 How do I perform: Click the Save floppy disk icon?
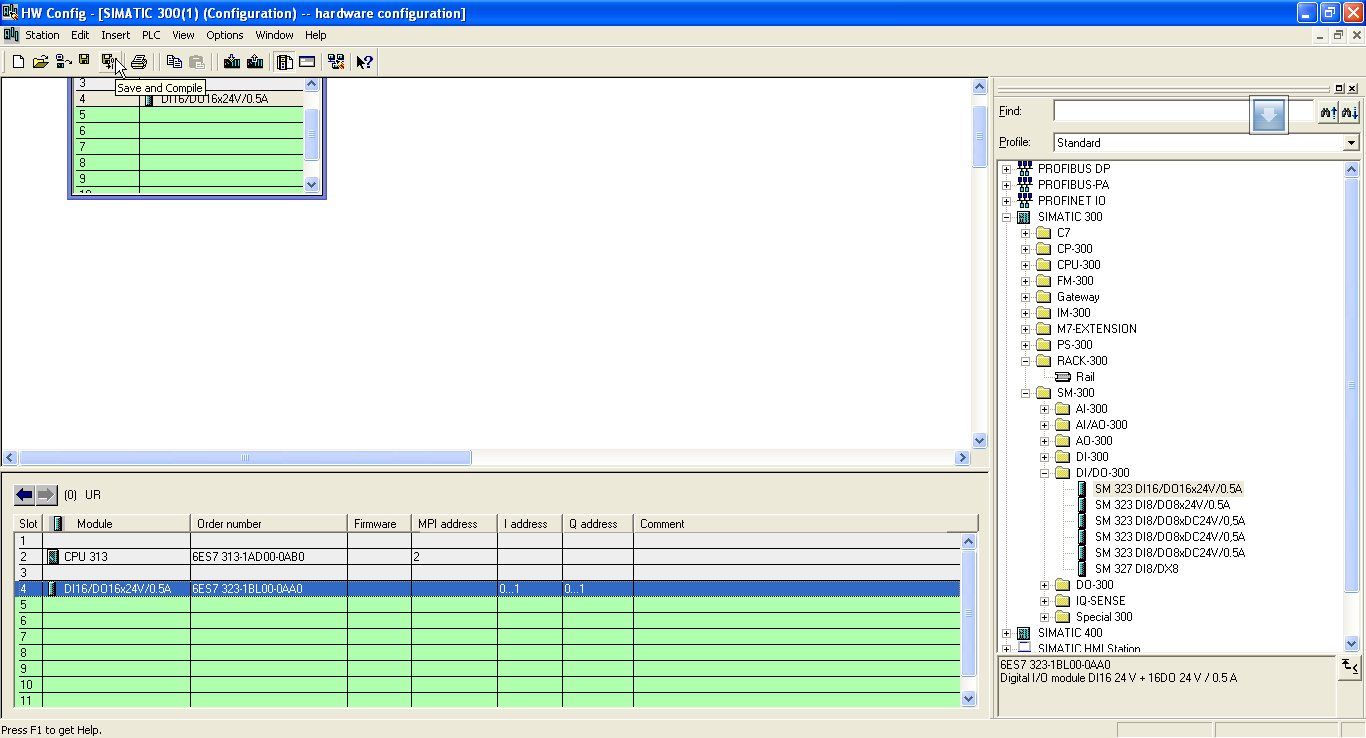click(85, 61)
